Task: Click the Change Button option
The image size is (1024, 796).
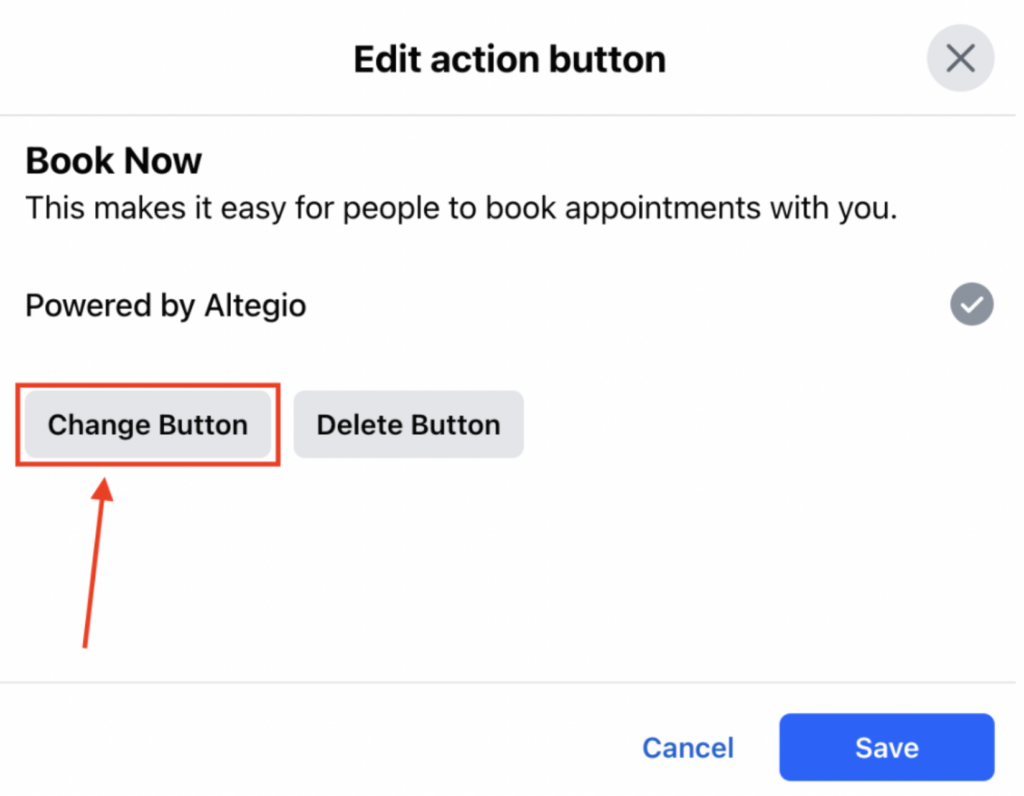Action: coord(148,425)
